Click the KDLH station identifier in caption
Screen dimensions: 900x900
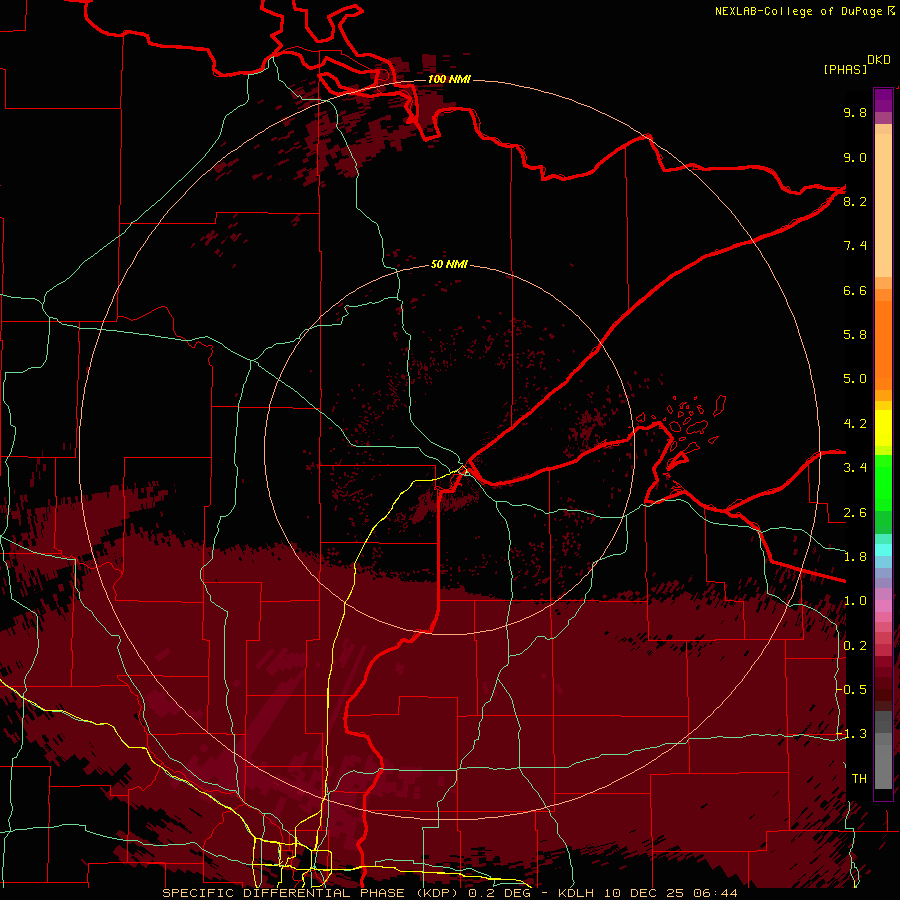[x=577, y=893]
